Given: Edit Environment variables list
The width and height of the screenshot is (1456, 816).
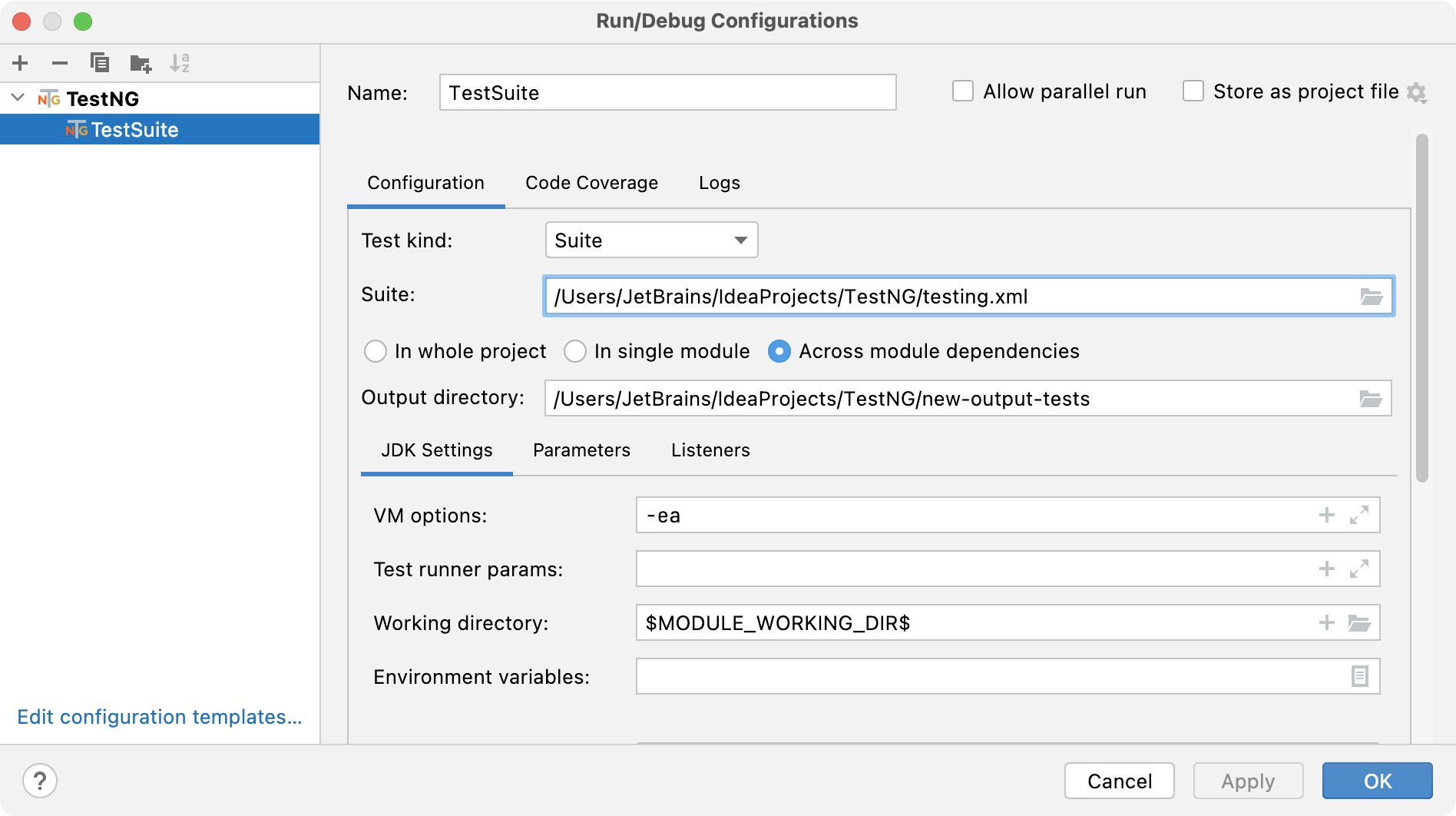Looking at the screenshot, I should [1359, 676].
